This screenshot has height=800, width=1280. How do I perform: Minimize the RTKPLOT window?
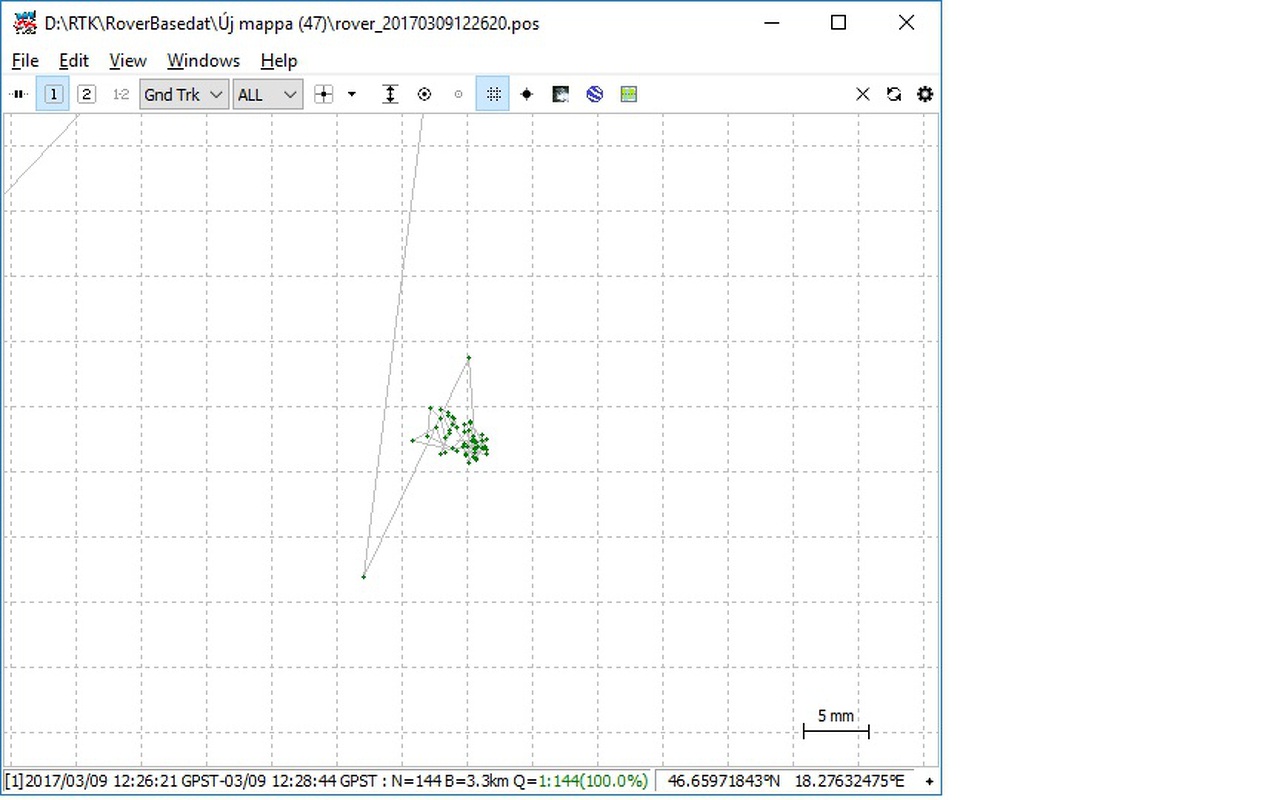coord(772,23)
